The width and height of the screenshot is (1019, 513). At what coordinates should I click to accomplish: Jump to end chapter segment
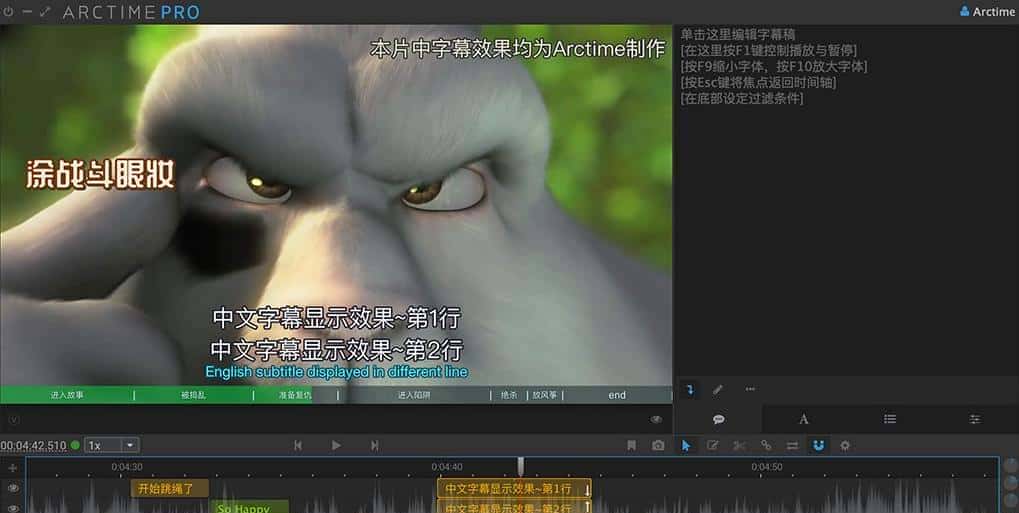[x=617, y=395]
